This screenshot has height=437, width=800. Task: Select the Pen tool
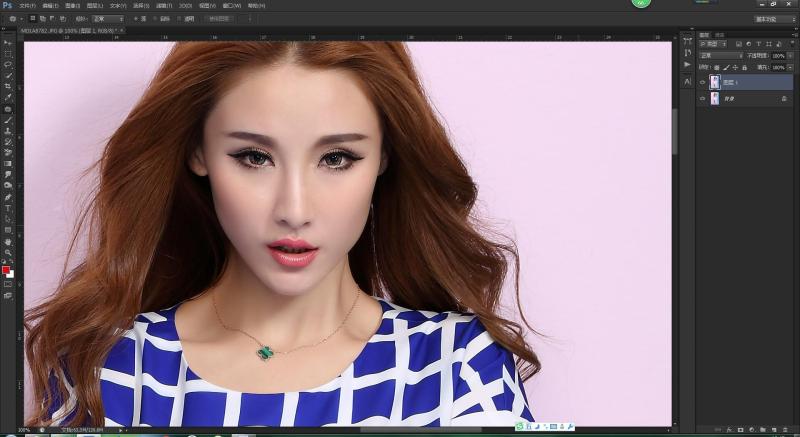(8, 197)
